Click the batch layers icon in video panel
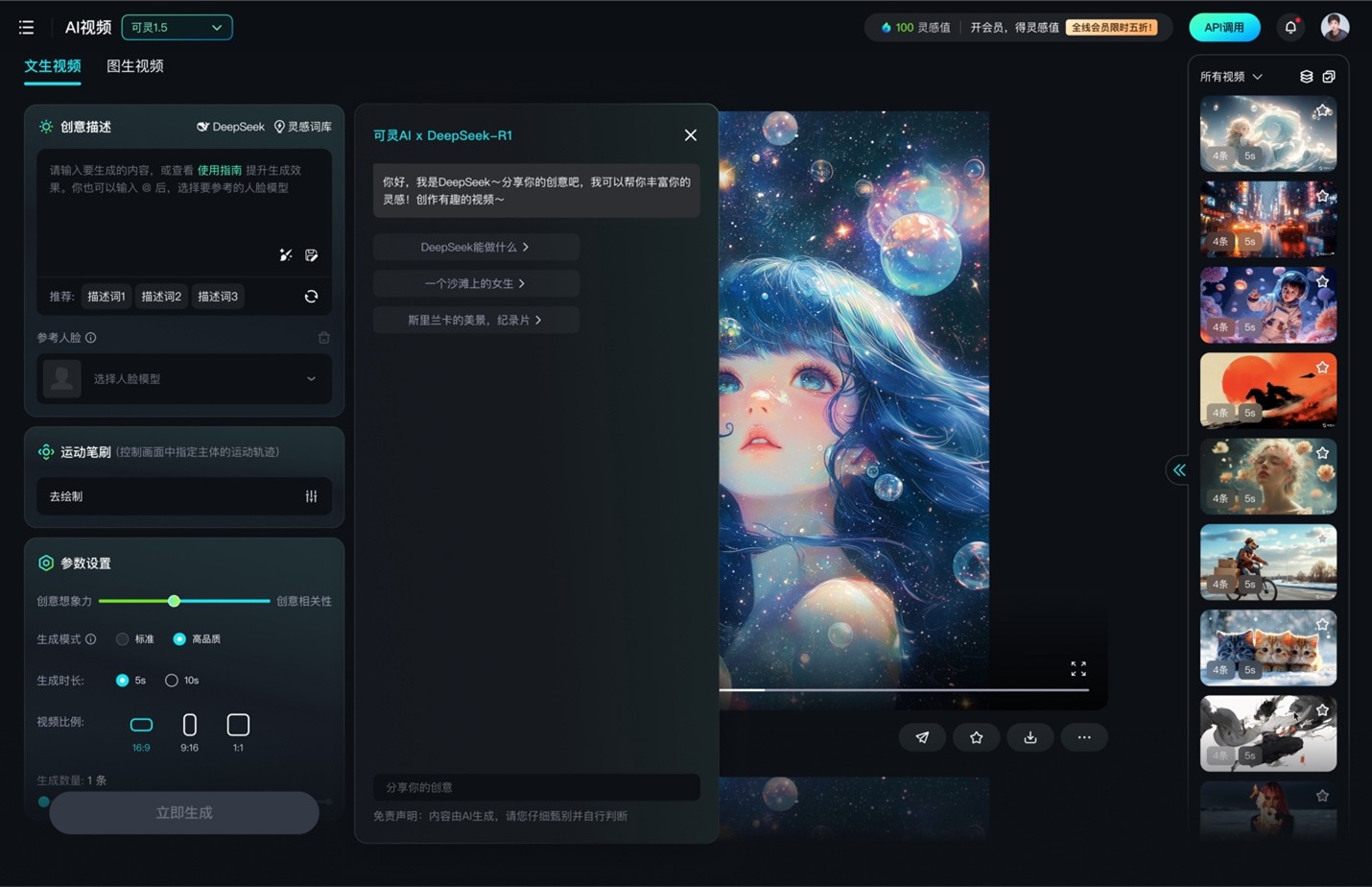The image size is (1372, 887). 1306,76
